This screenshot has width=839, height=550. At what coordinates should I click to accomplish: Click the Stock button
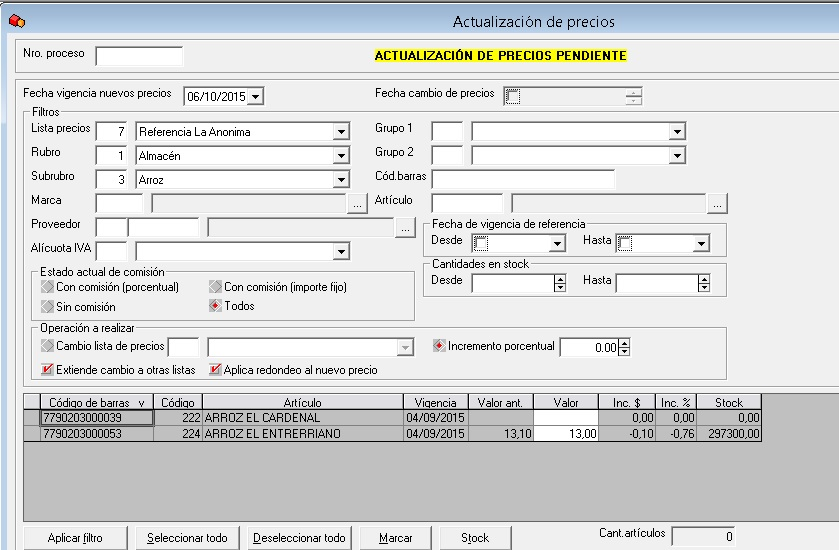point(475,538)
